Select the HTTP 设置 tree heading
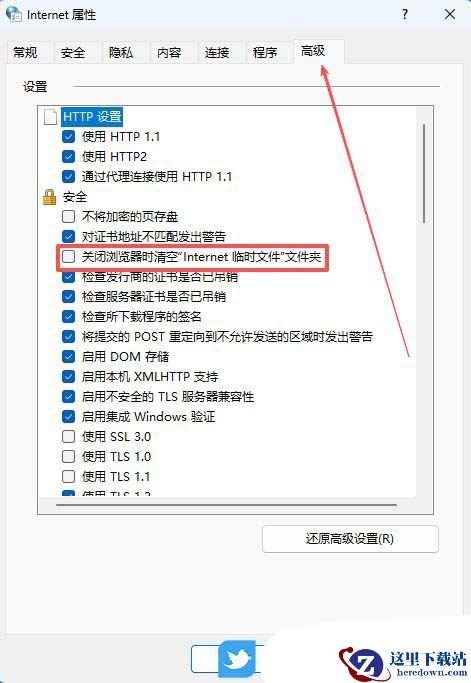The height and width of the screenshot is (683, 471). pos(92,117)
